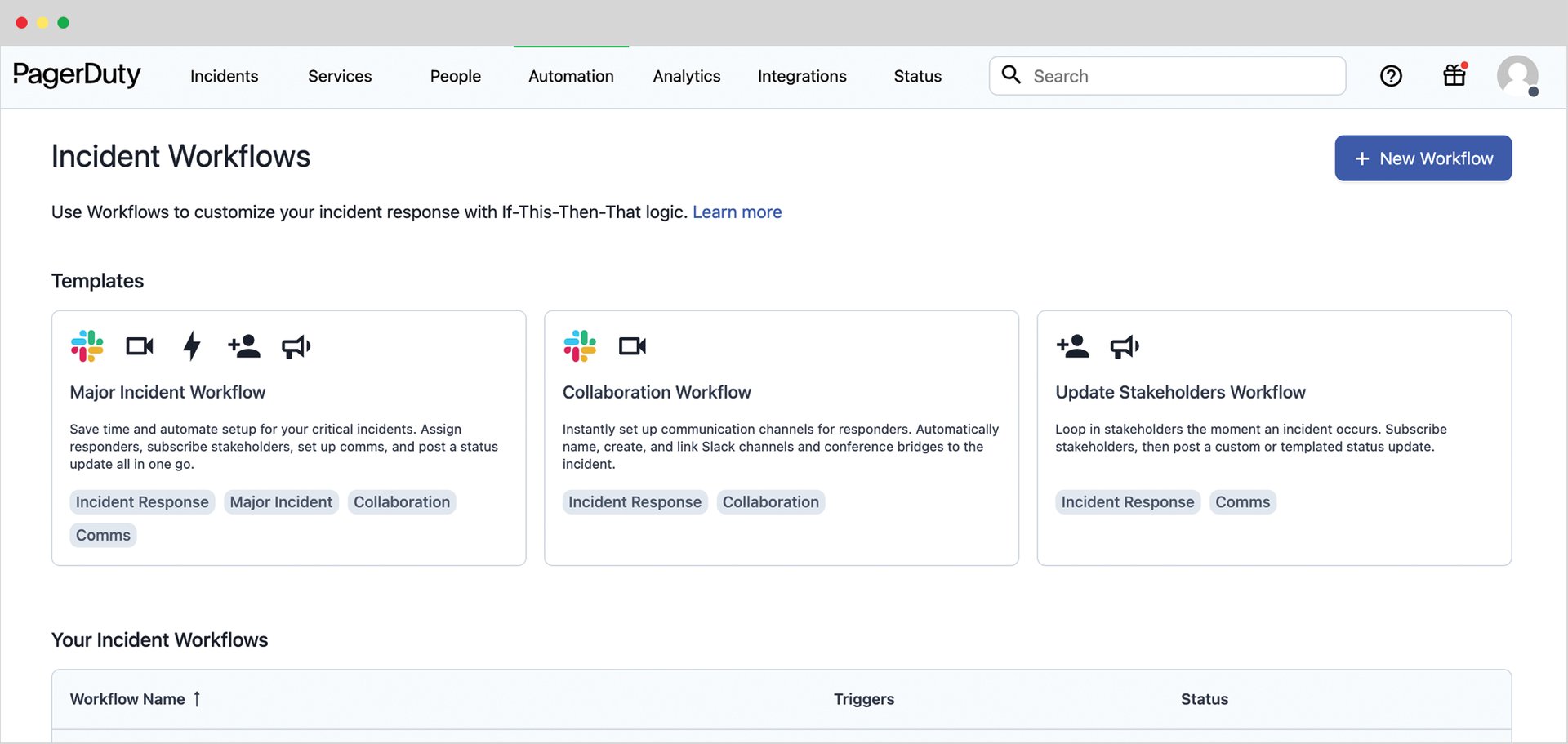Click Incident Response tag on Major Incident card
Image resolution: width=1568 pixels, height=744 pixels.
[x=142, y=502]
